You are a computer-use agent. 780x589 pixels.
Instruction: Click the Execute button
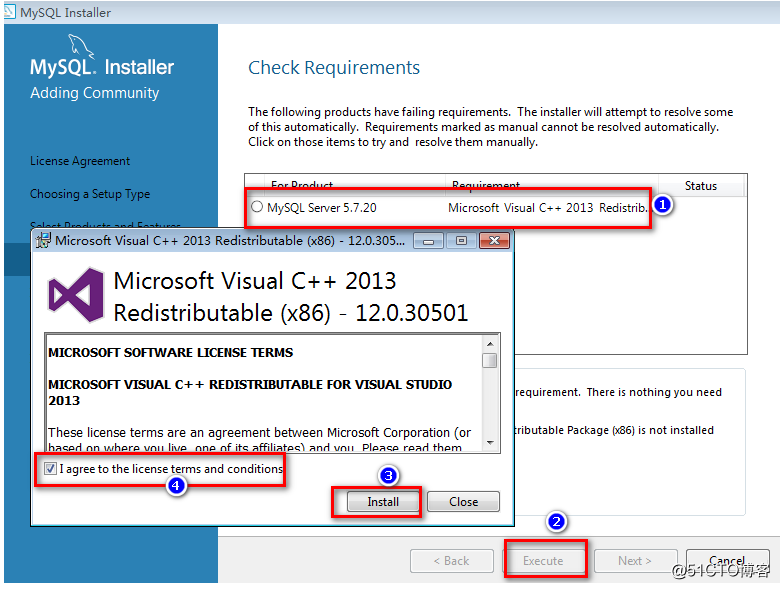click(x=543, y=561)
